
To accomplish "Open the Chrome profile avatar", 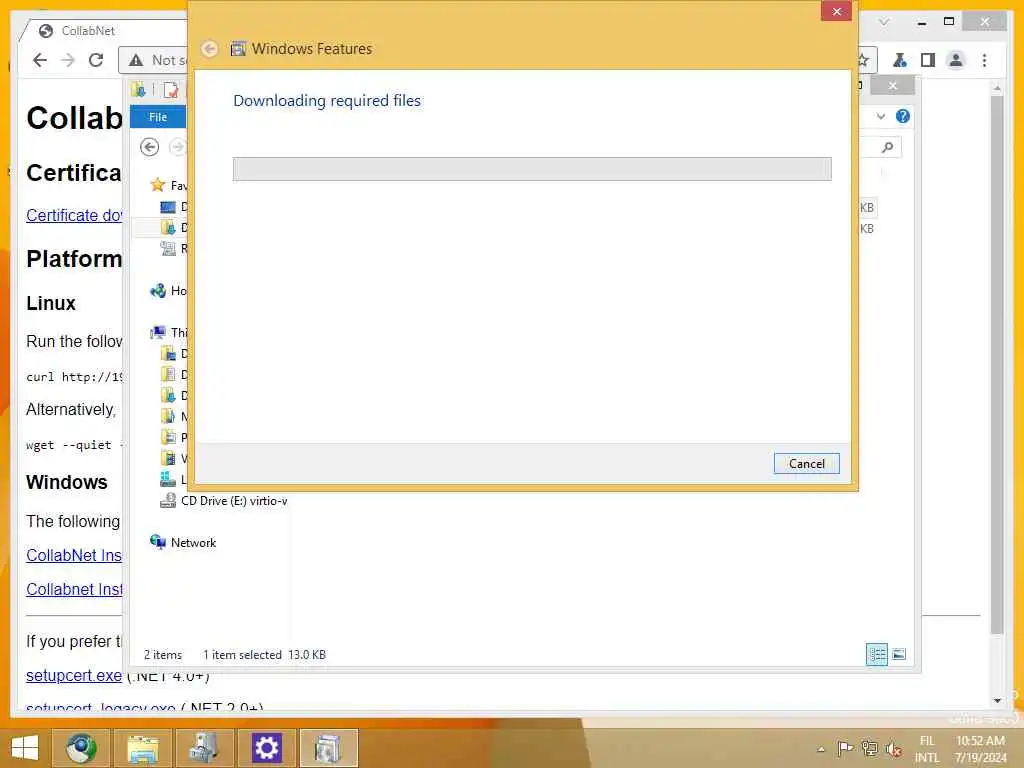I will pyautogui.click(x=955, y=60).
